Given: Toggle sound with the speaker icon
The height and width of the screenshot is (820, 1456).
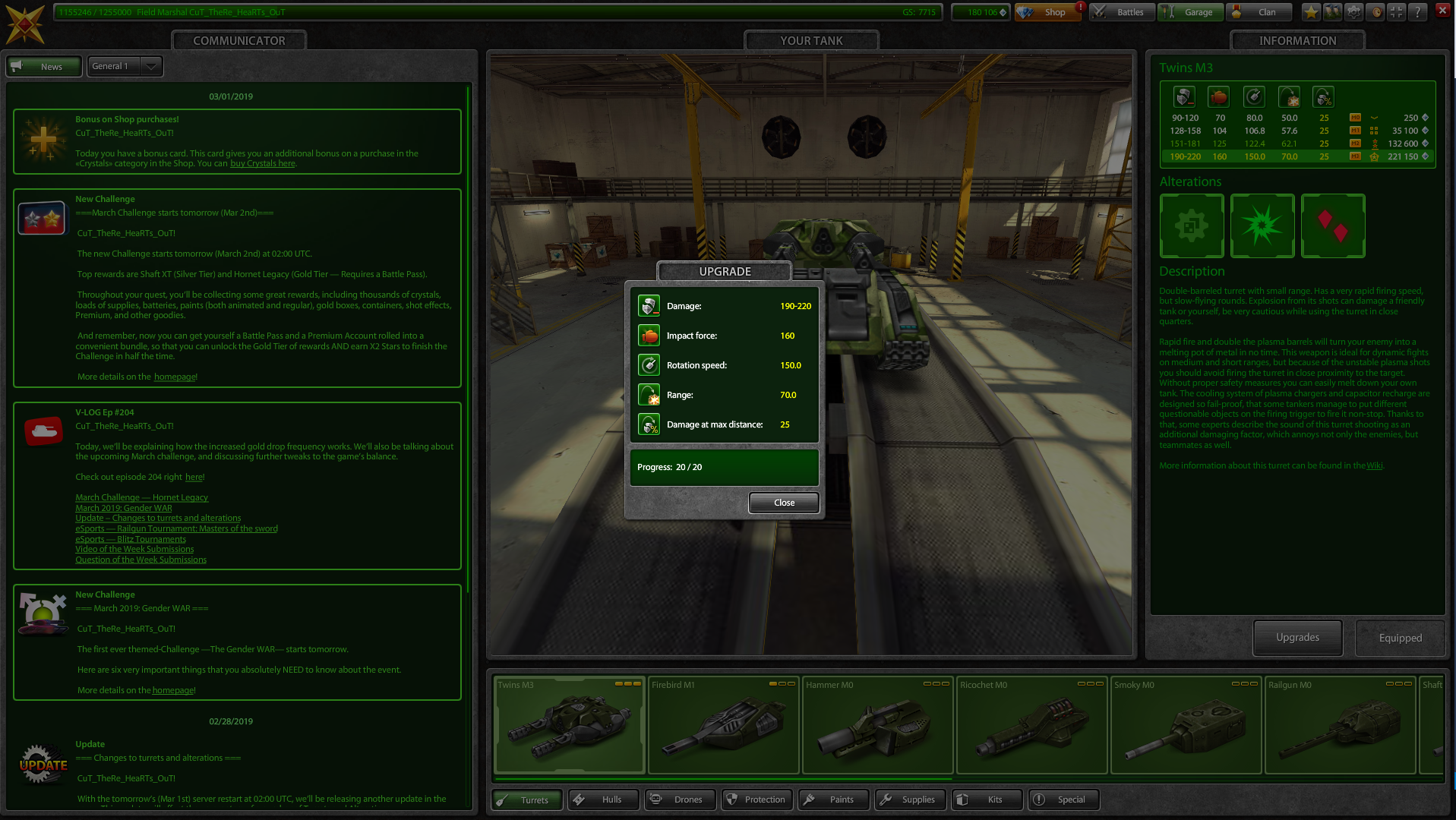Looking at the screenshot, I should coord(1375,12).
